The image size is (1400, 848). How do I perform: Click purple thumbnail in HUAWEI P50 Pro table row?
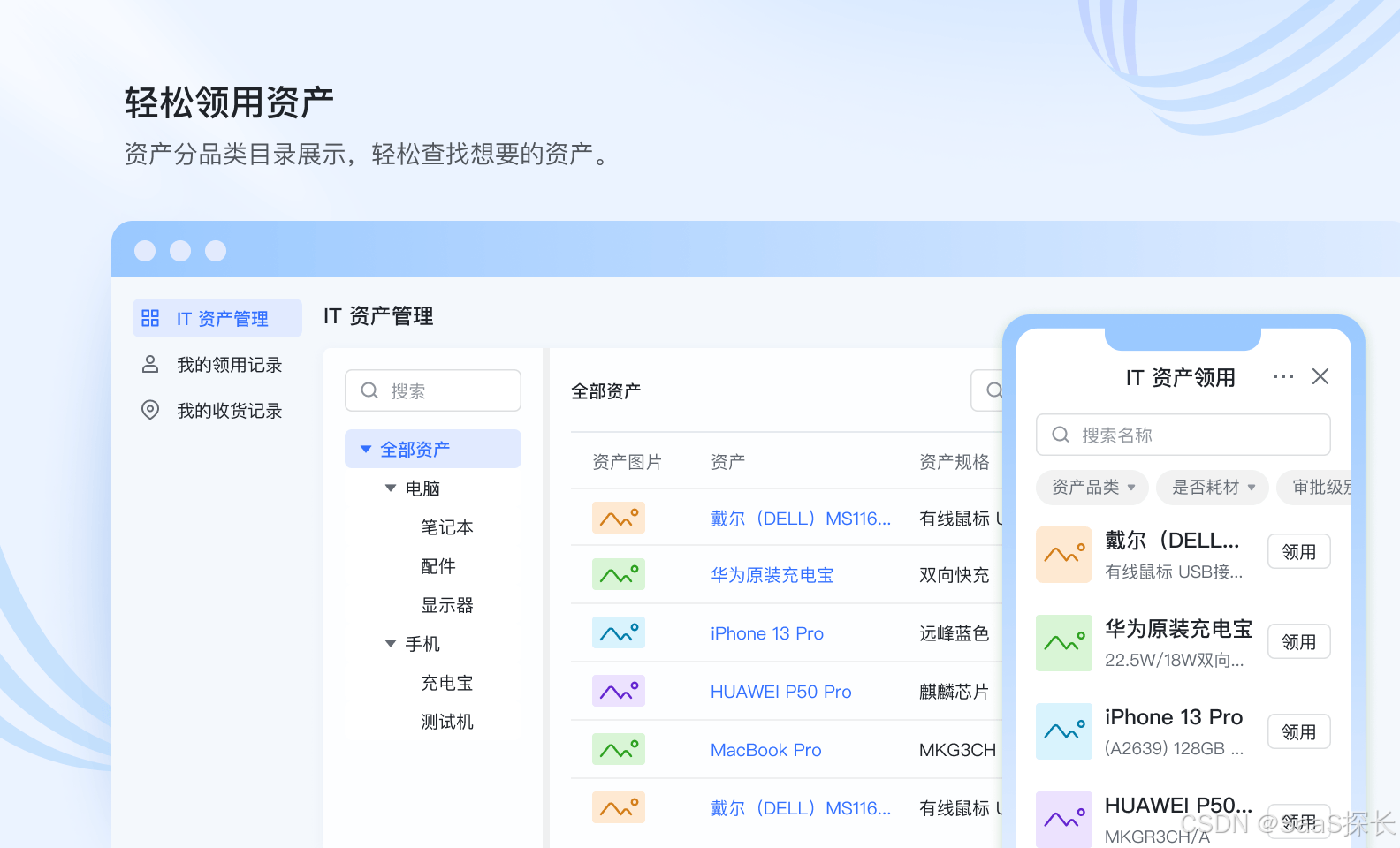[619, 691]
